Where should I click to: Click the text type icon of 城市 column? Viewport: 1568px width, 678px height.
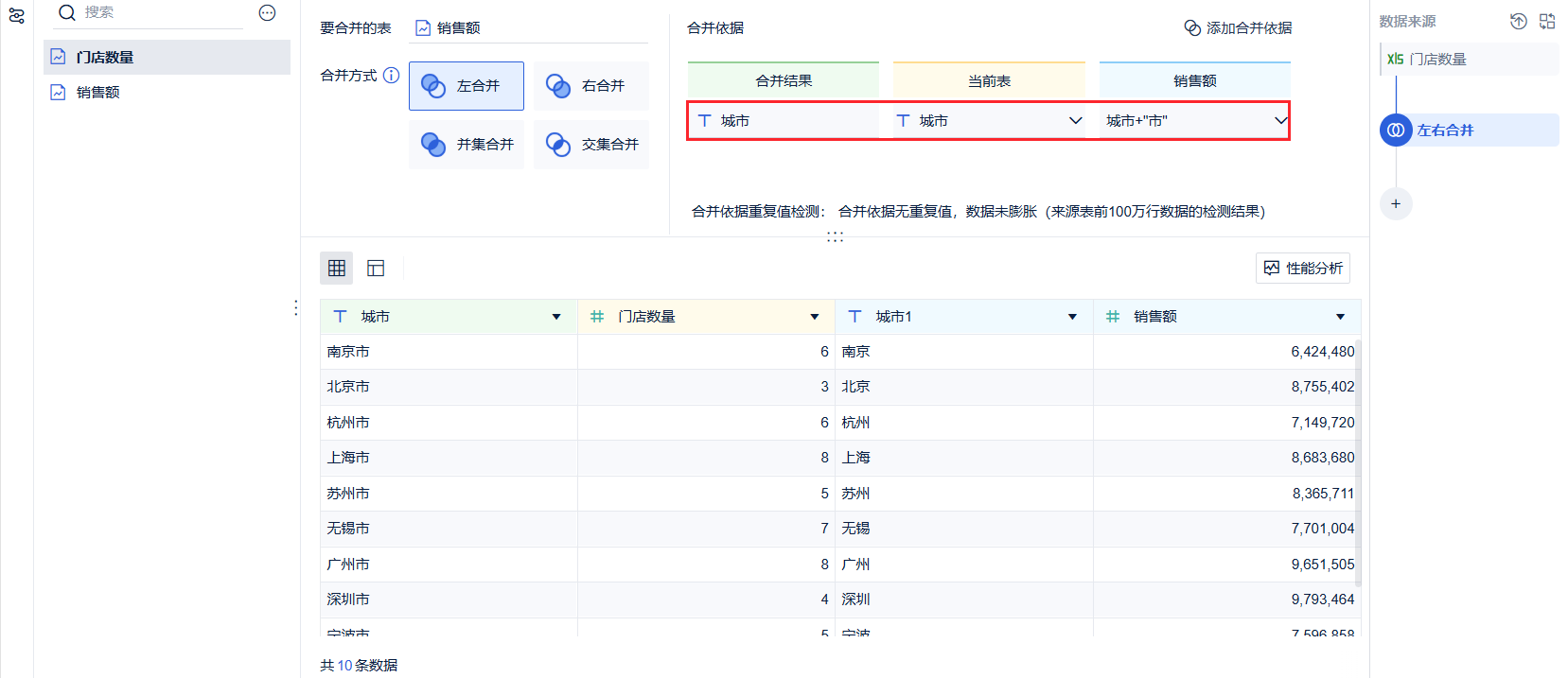click(340, 317)
